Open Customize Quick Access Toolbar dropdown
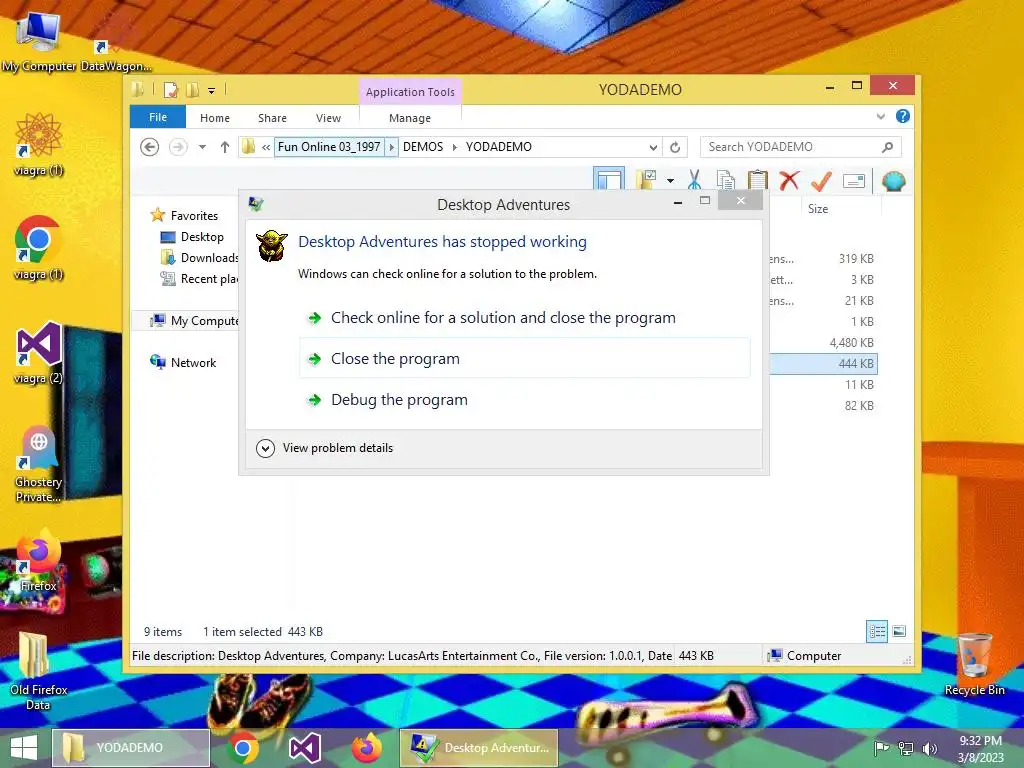The image size is (1024, 768). [212, 91]
